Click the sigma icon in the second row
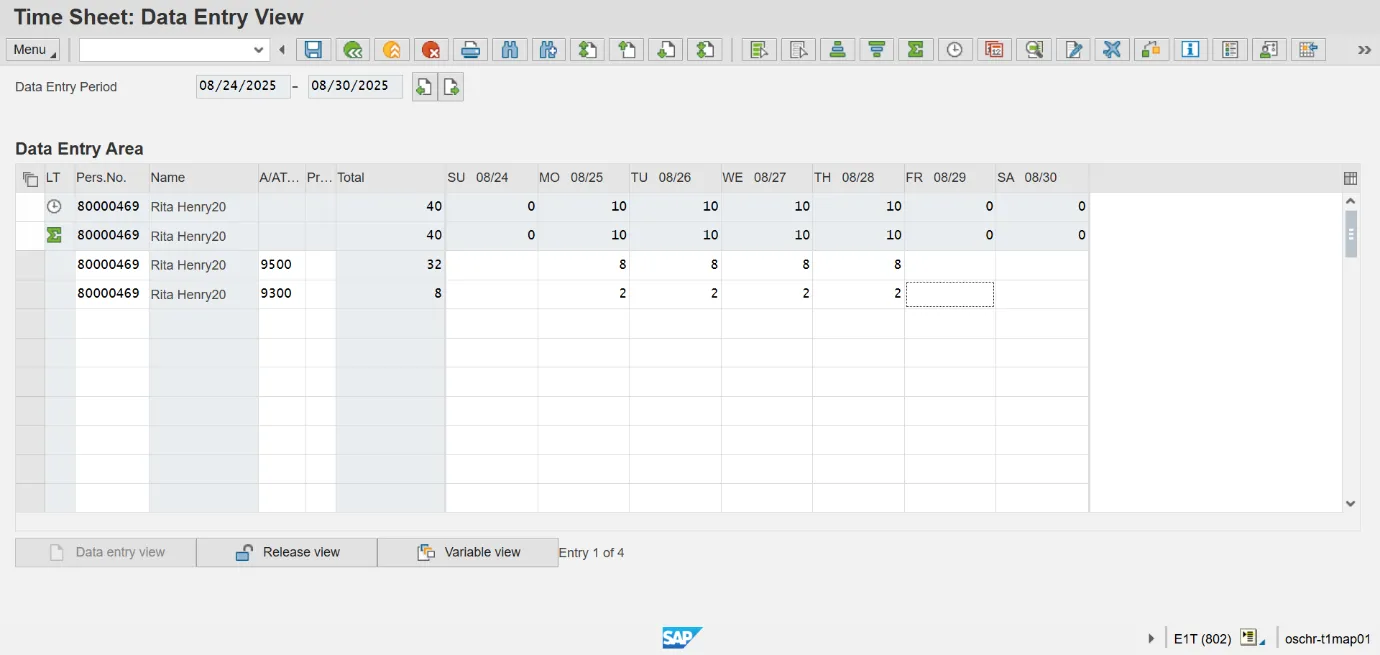The width and height of the screenshot is (1380, 655). point(54,235)
